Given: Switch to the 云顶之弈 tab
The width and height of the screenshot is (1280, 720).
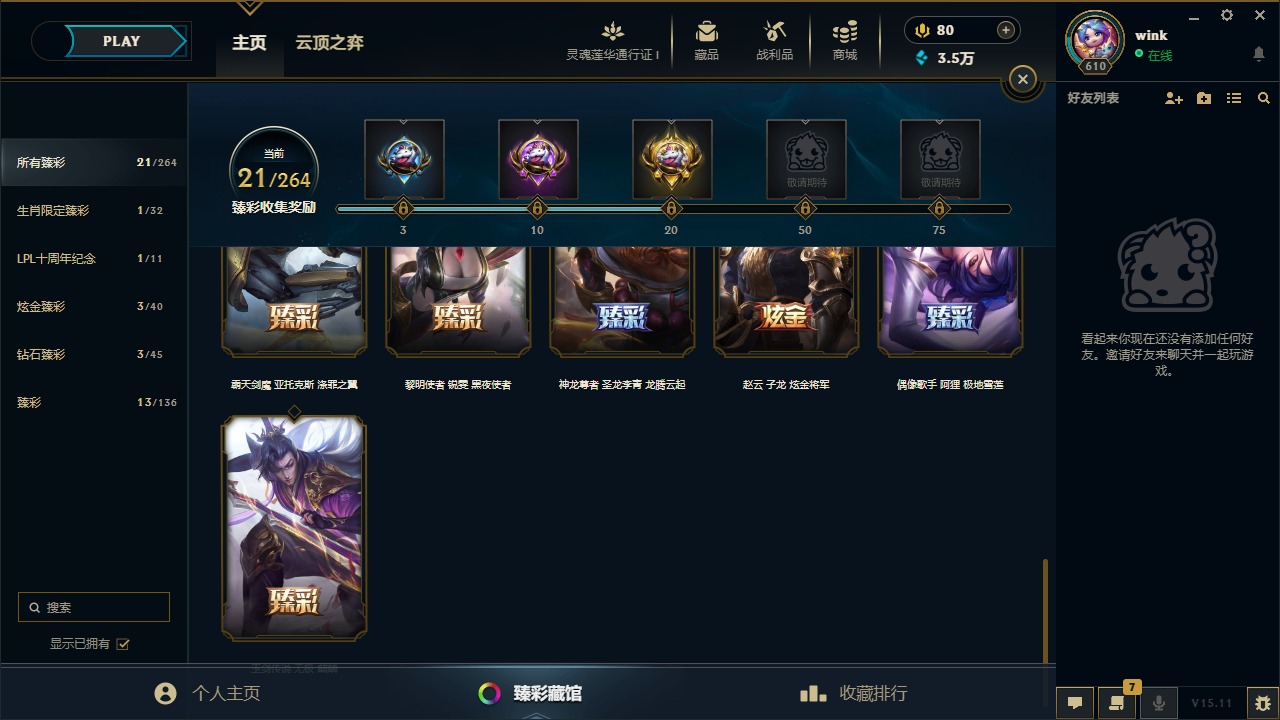Looking at the screenshot, I should click(329, 43).
